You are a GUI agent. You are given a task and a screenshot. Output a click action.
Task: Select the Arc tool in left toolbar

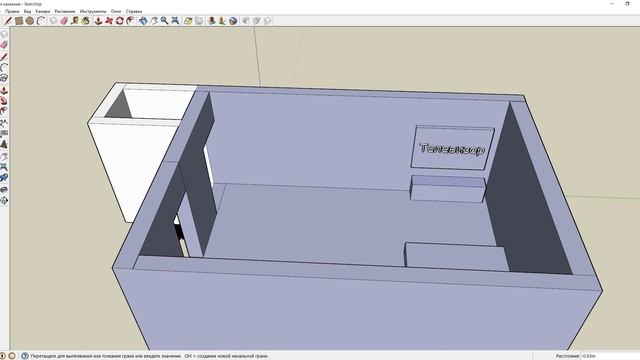[x=4, y=67]
